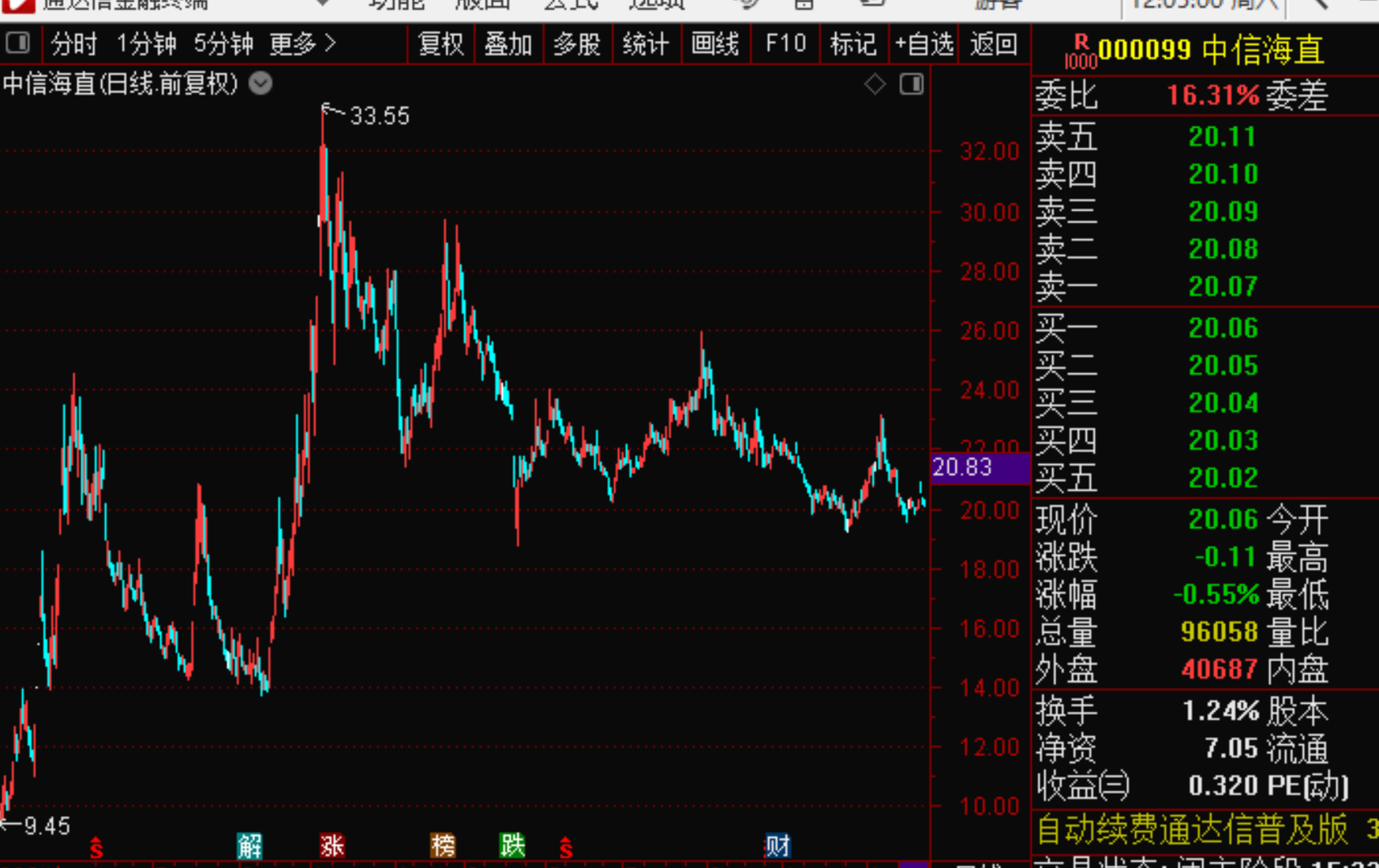1379x868 pixels.
Task: Click the 标记 mark button
Action: click(x=853, y=44)
